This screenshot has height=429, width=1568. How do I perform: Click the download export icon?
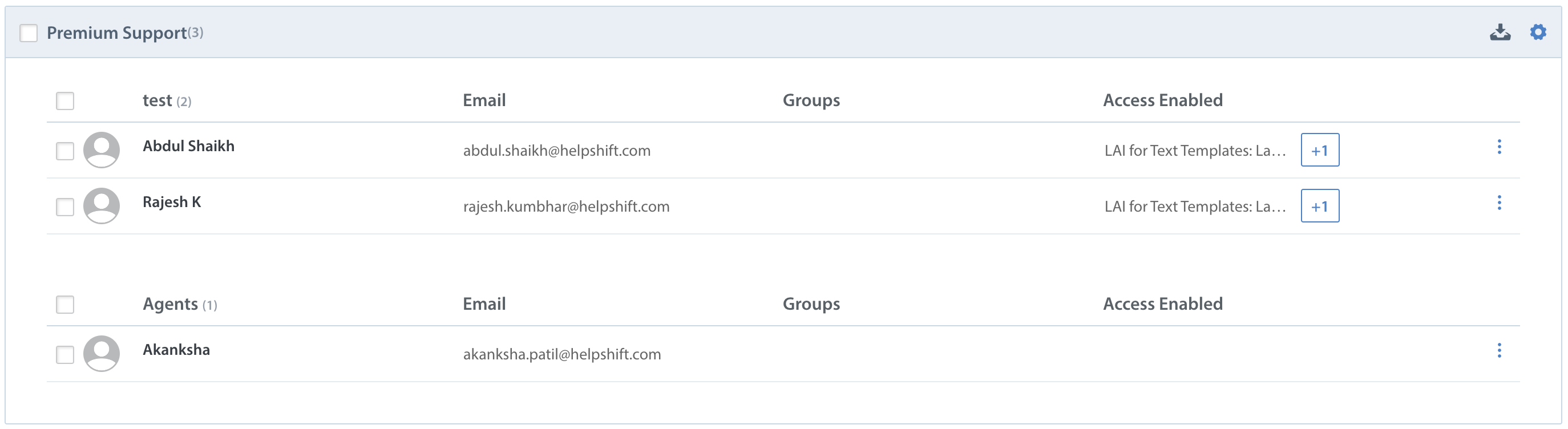coord(1500,33)
